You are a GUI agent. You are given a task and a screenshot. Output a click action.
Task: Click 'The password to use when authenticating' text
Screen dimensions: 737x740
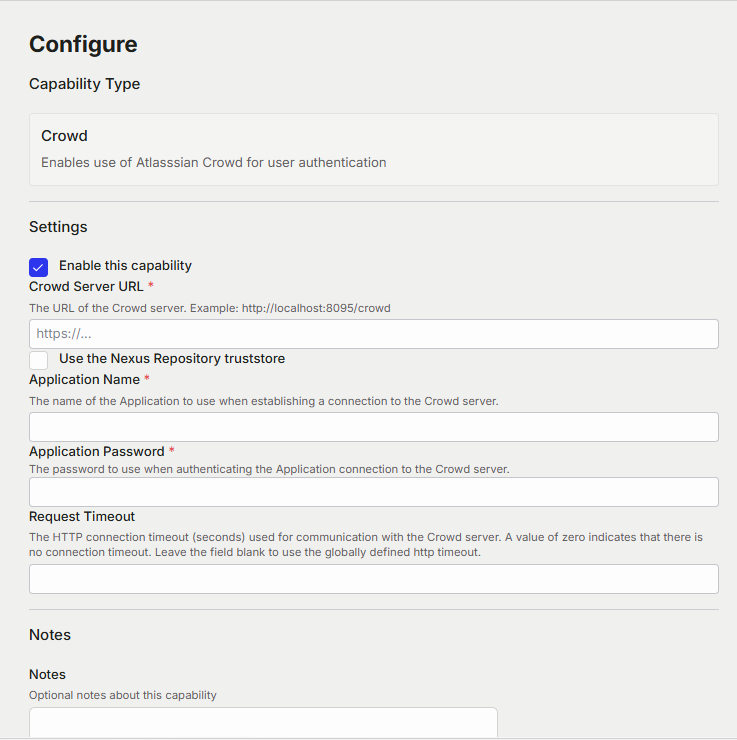(x=269, y=469)
